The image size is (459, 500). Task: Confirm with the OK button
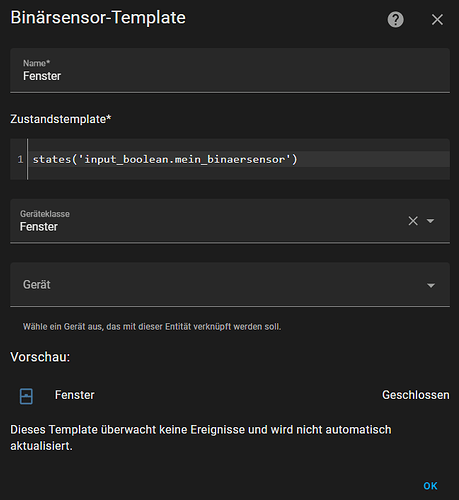tap(430, 486)
